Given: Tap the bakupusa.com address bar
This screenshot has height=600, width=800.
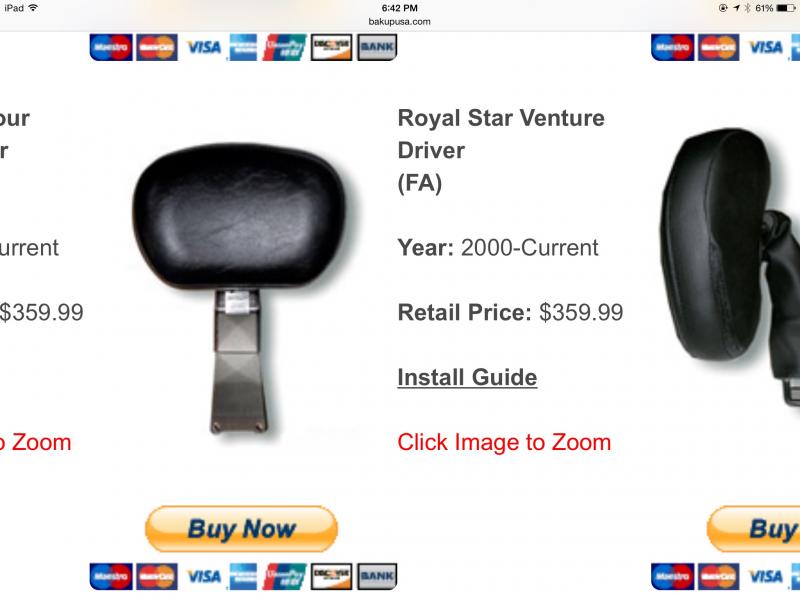Looking at the screenshot, I should (399, 21).
